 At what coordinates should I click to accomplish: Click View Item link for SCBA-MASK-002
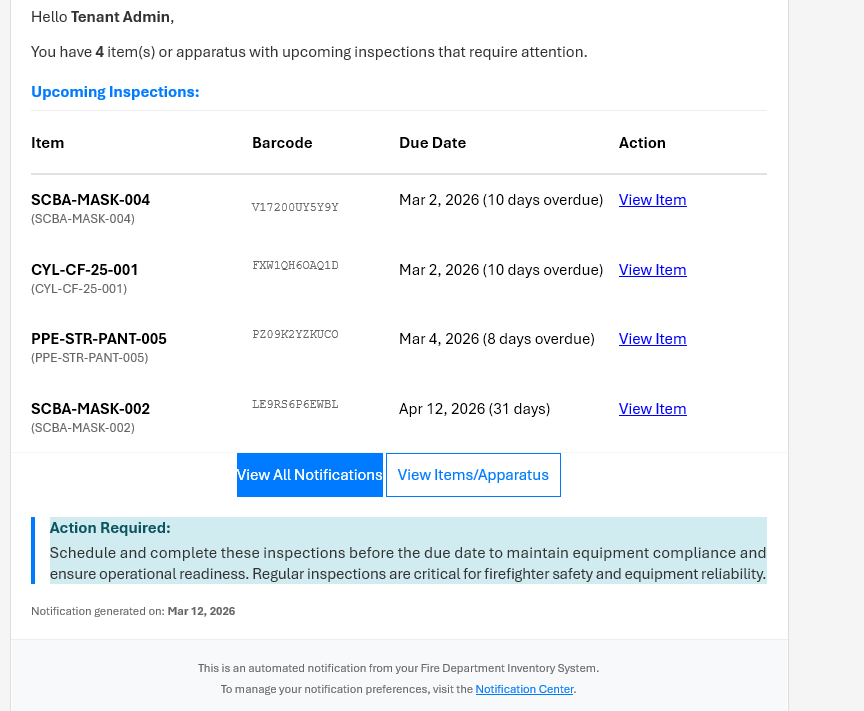[652, 409]
